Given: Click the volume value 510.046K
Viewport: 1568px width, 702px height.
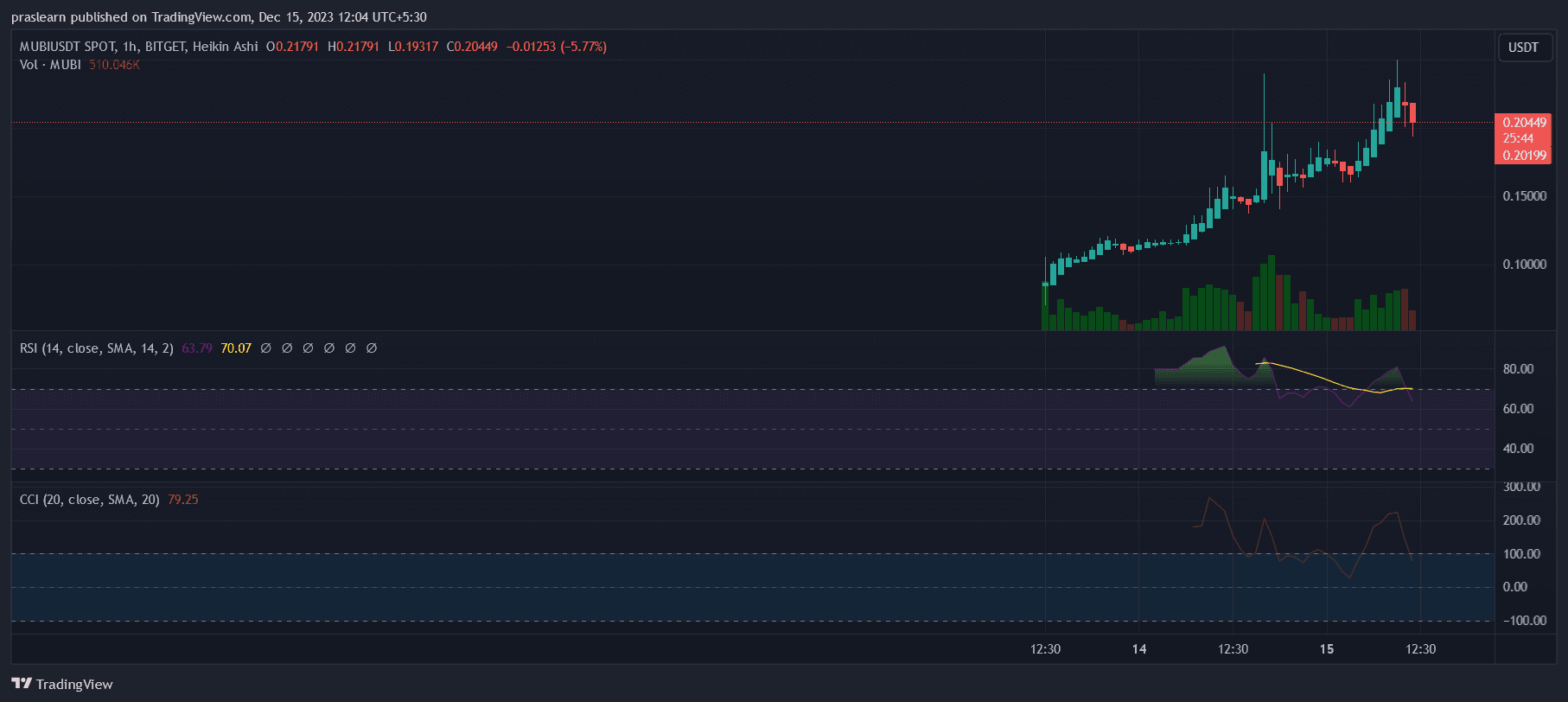Looking at the screenshot, I should pyautogui.click(x=114, y=65).
